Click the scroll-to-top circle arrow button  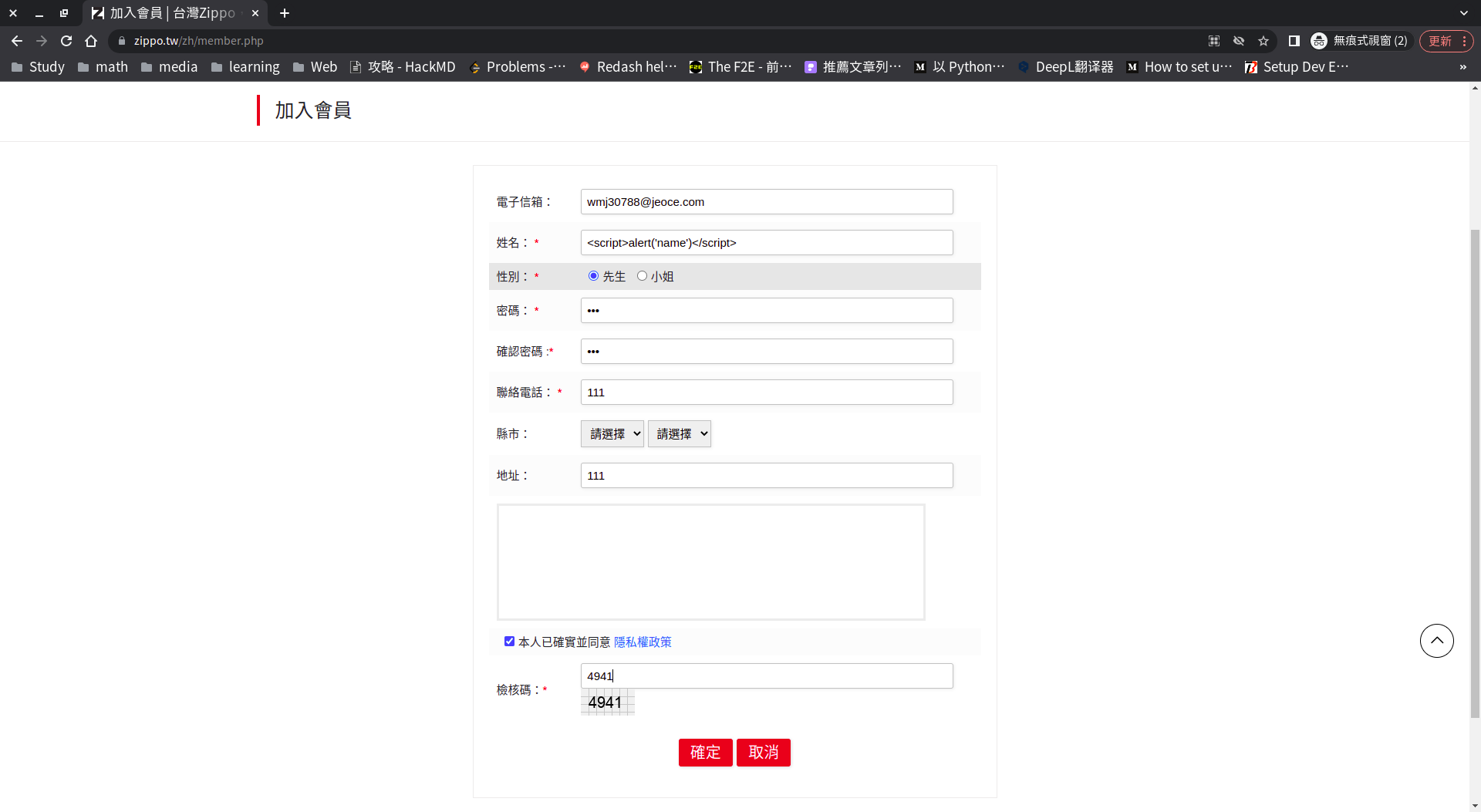click(1437, 641)
